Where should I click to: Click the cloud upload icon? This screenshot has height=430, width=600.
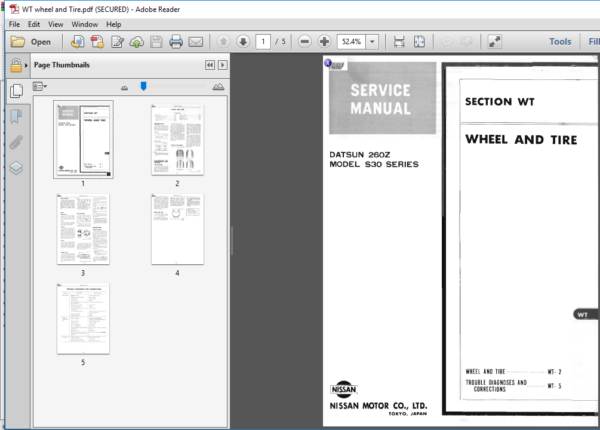click(x=137, y=42)
